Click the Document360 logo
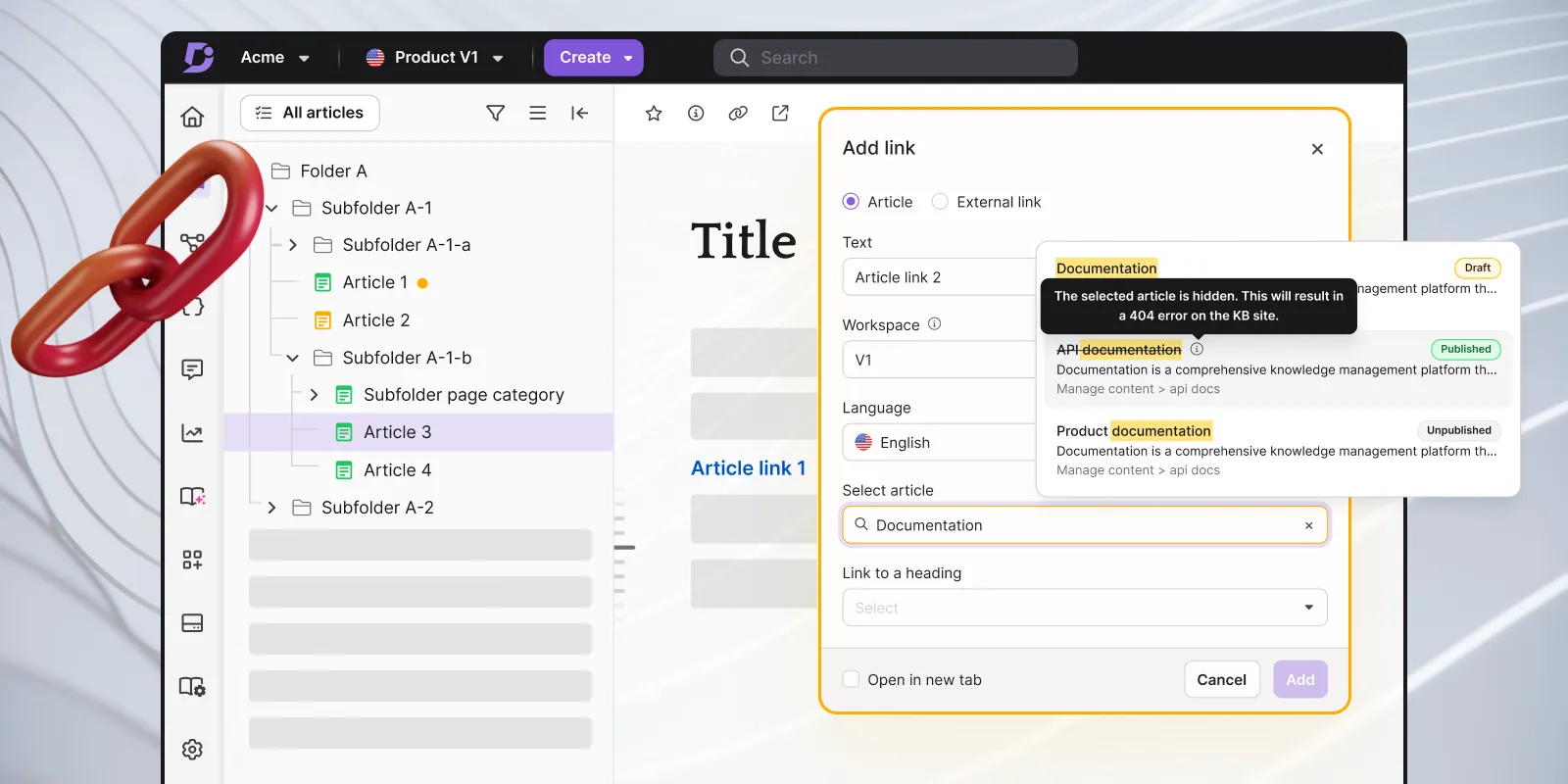 pos(198,57)
